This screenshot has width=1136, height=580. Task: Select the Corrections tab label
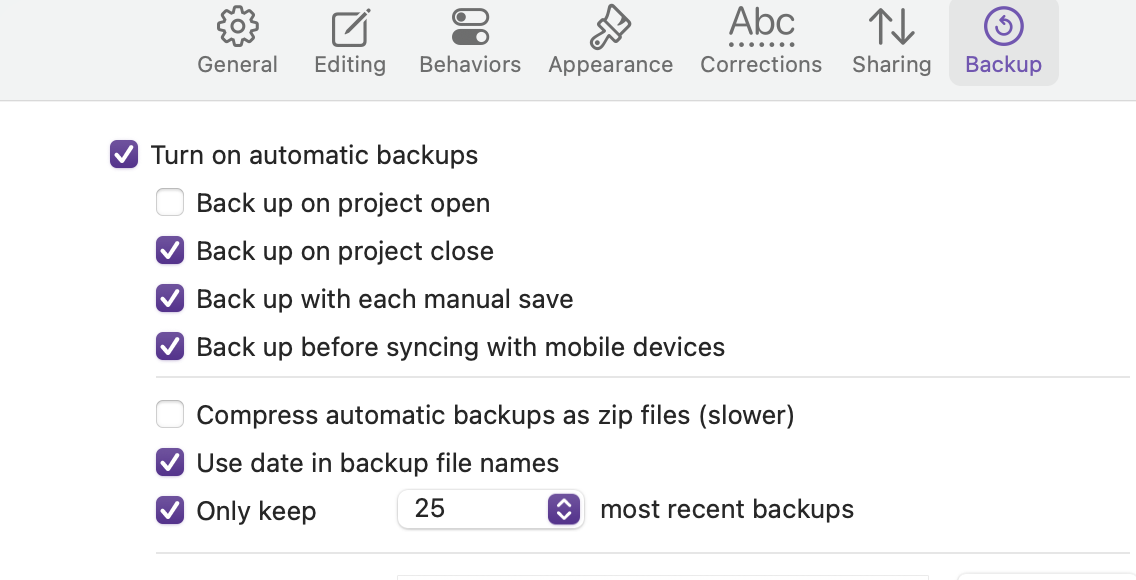(761, 65)
